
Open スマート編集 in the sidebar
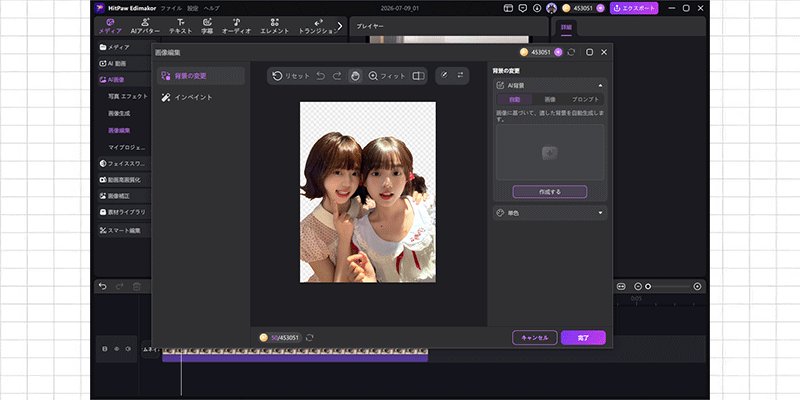click(124, 230)
